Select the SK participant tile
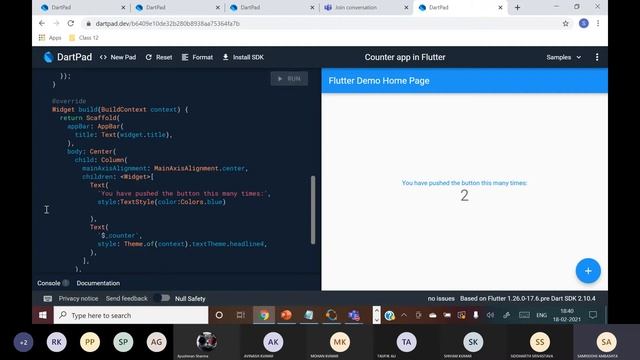The width and height of the screenshot is (640, 360). pyautogui.click(x=473, y=342)
